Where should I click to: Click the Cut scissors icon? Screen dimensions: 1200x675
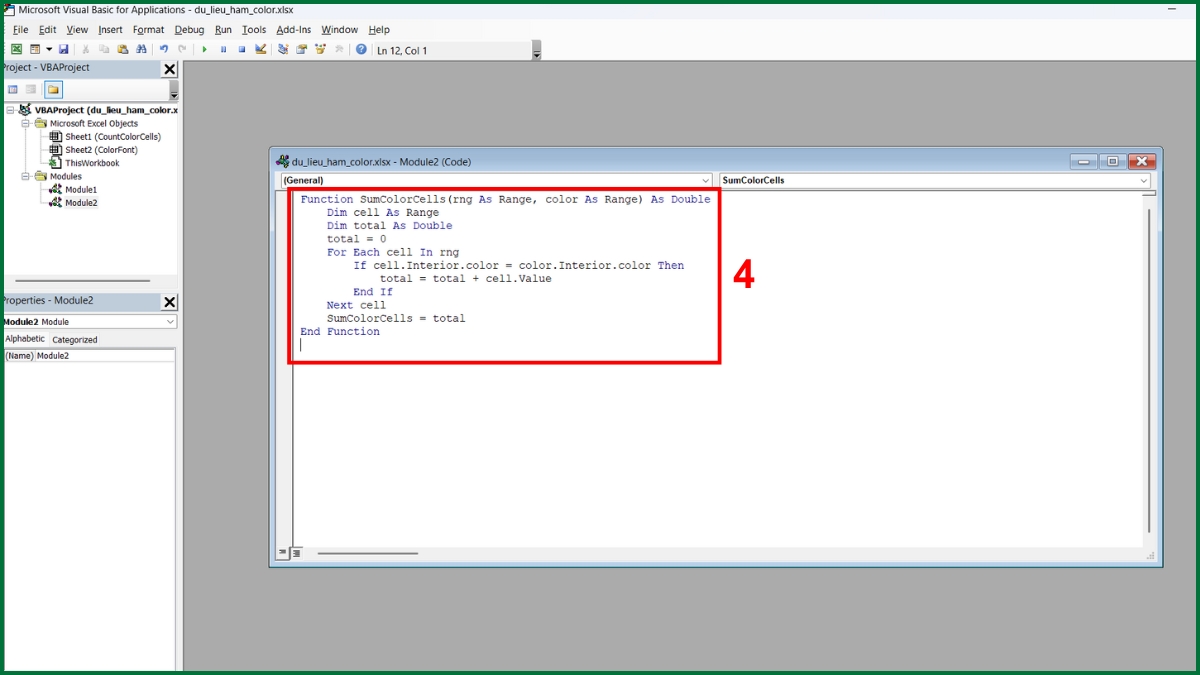tap(85, 49)
